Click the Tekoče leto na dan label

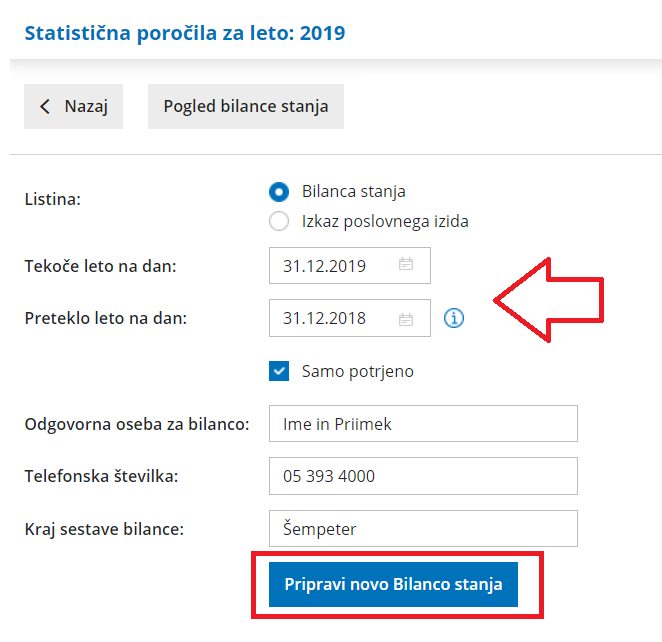coord(100,266)
